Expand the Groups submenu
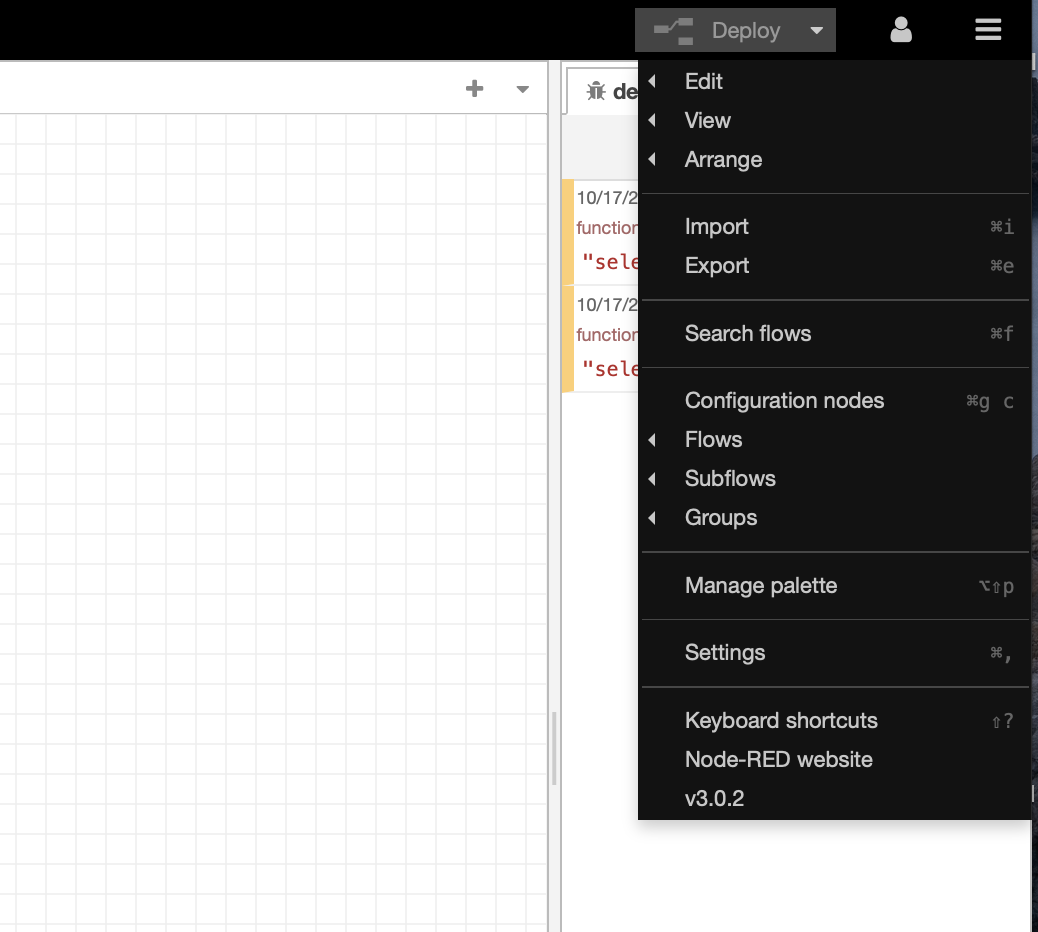The height and width of the screenshot is (932, 1038). coord(834,518)
